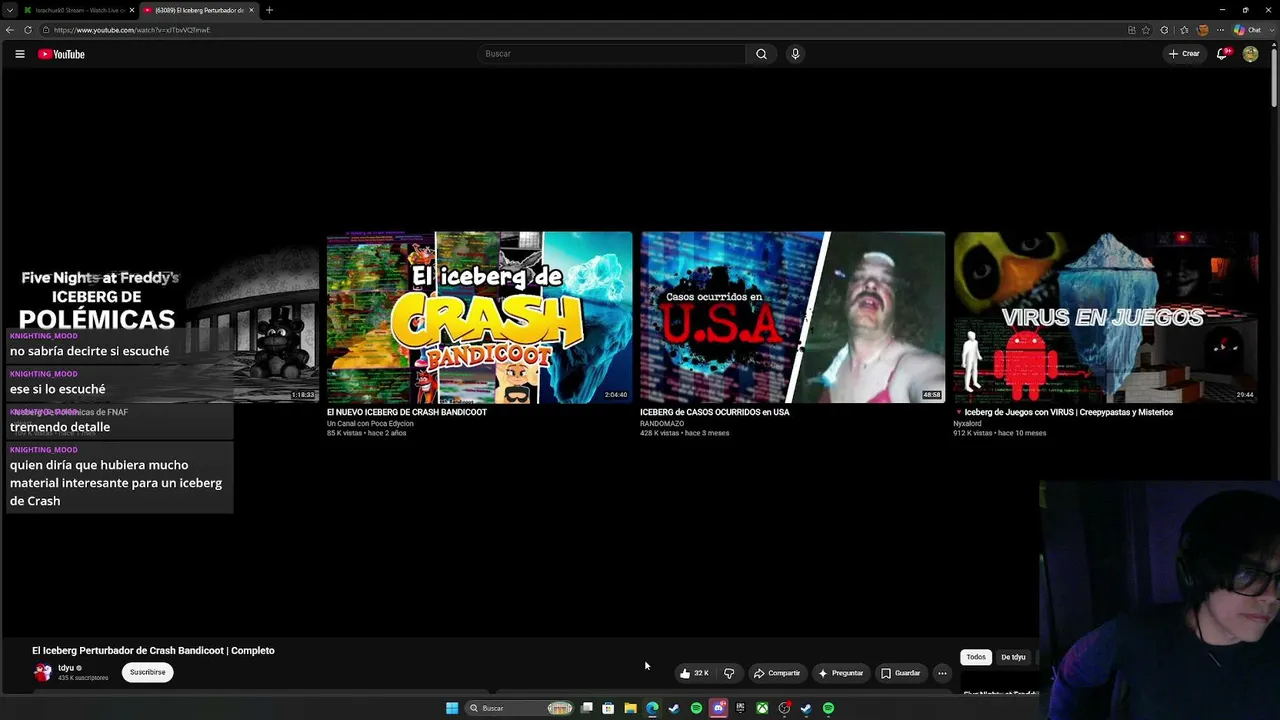The height and width of the screenshot is (720, 1280).
Task: Open the split screen icon in address bar
Action: (x=1131, y=30)
